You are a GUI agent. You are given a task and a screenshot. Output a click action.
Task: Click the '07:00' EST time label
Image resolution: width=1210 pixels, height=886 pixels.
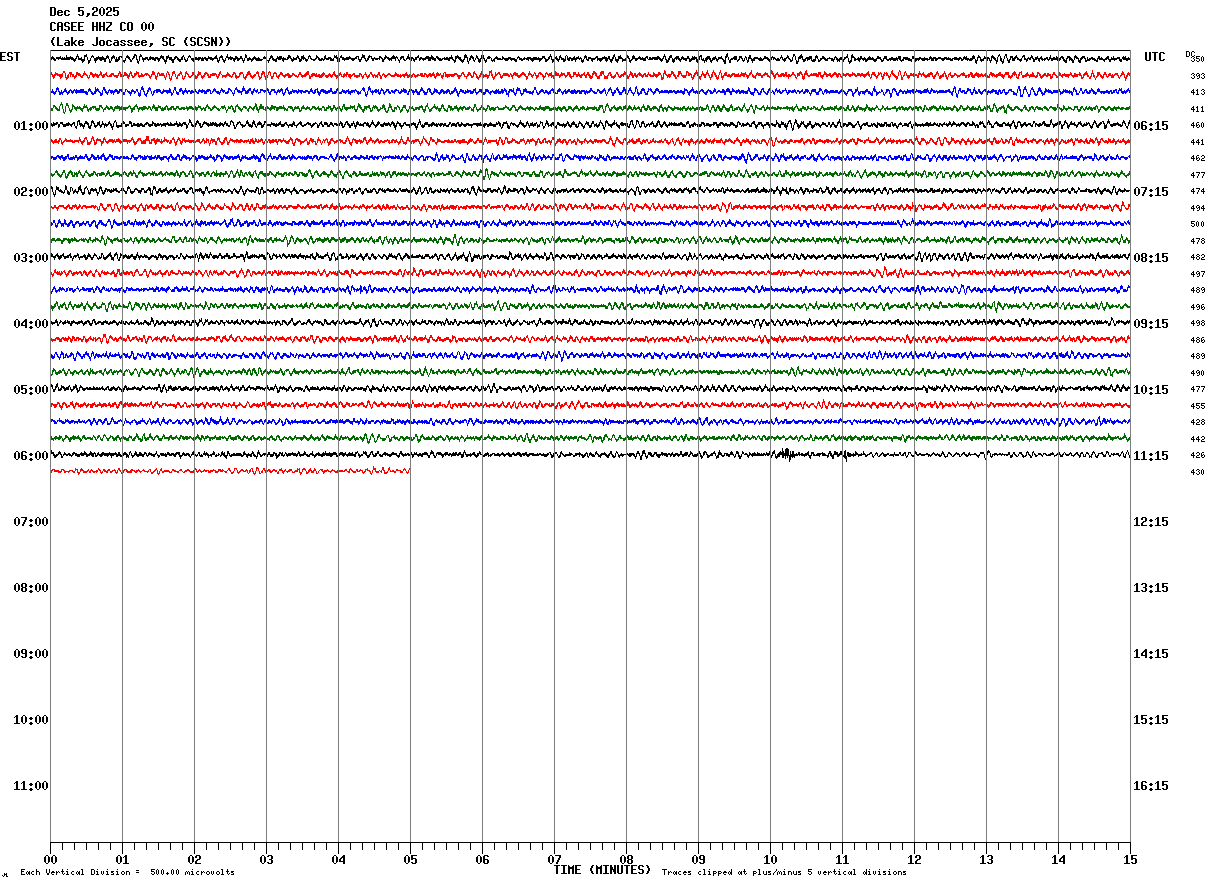[x=31, y=522]
